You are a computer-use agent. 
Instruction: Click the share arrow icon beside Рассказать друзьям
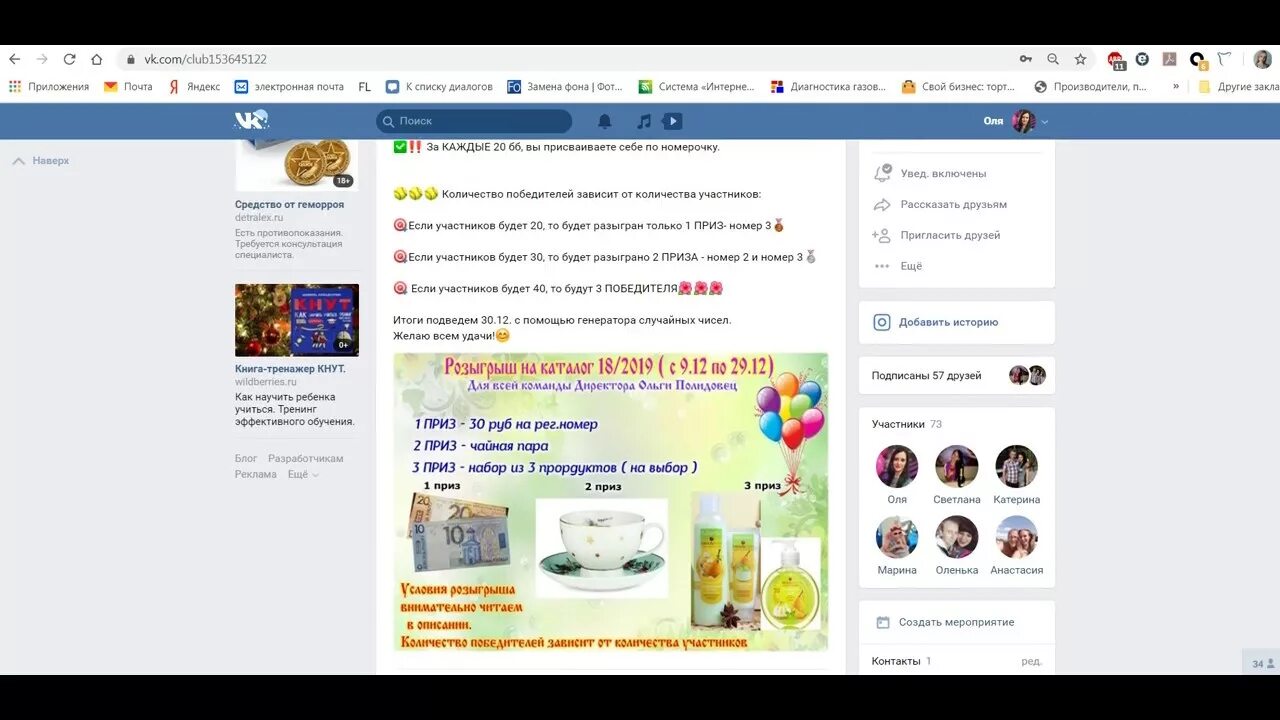click(x=882, y=204)
